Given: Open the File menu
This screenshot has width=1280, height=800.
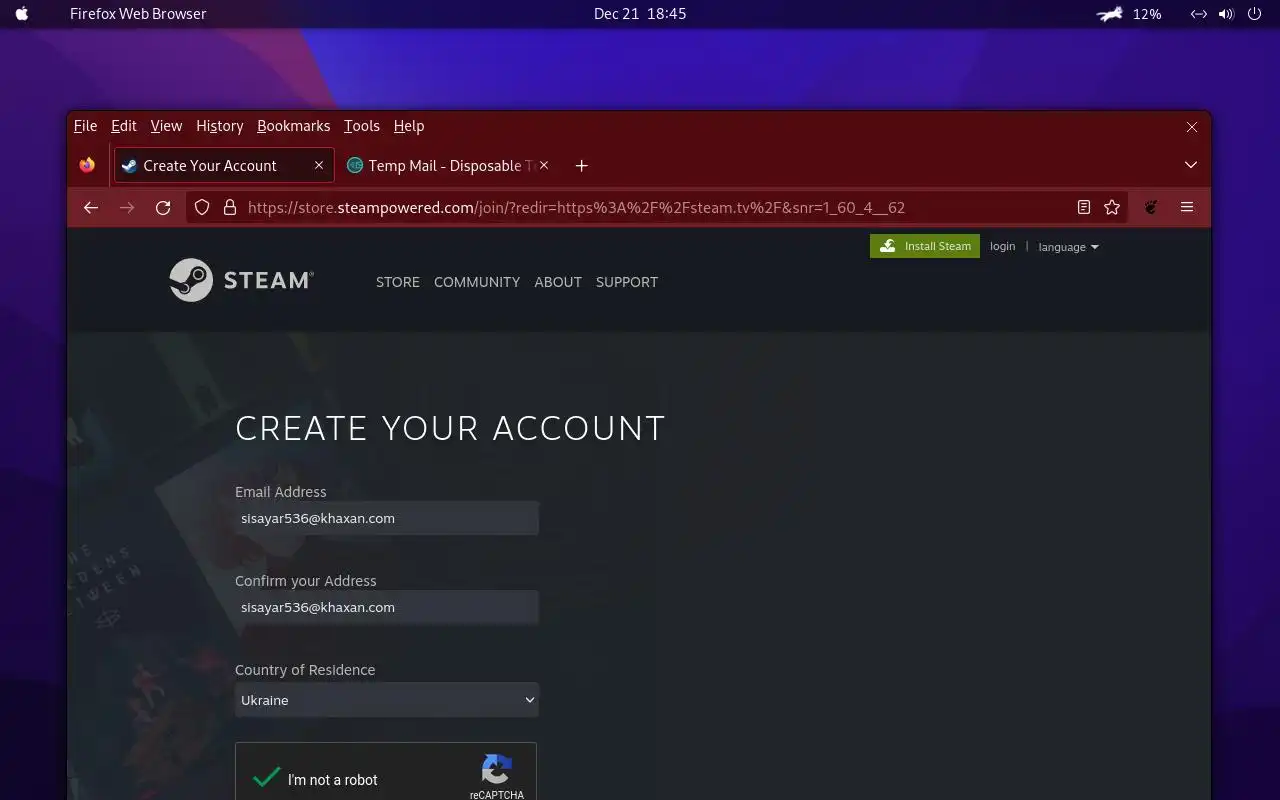Looking at the screenshot, I should [85, 126].
